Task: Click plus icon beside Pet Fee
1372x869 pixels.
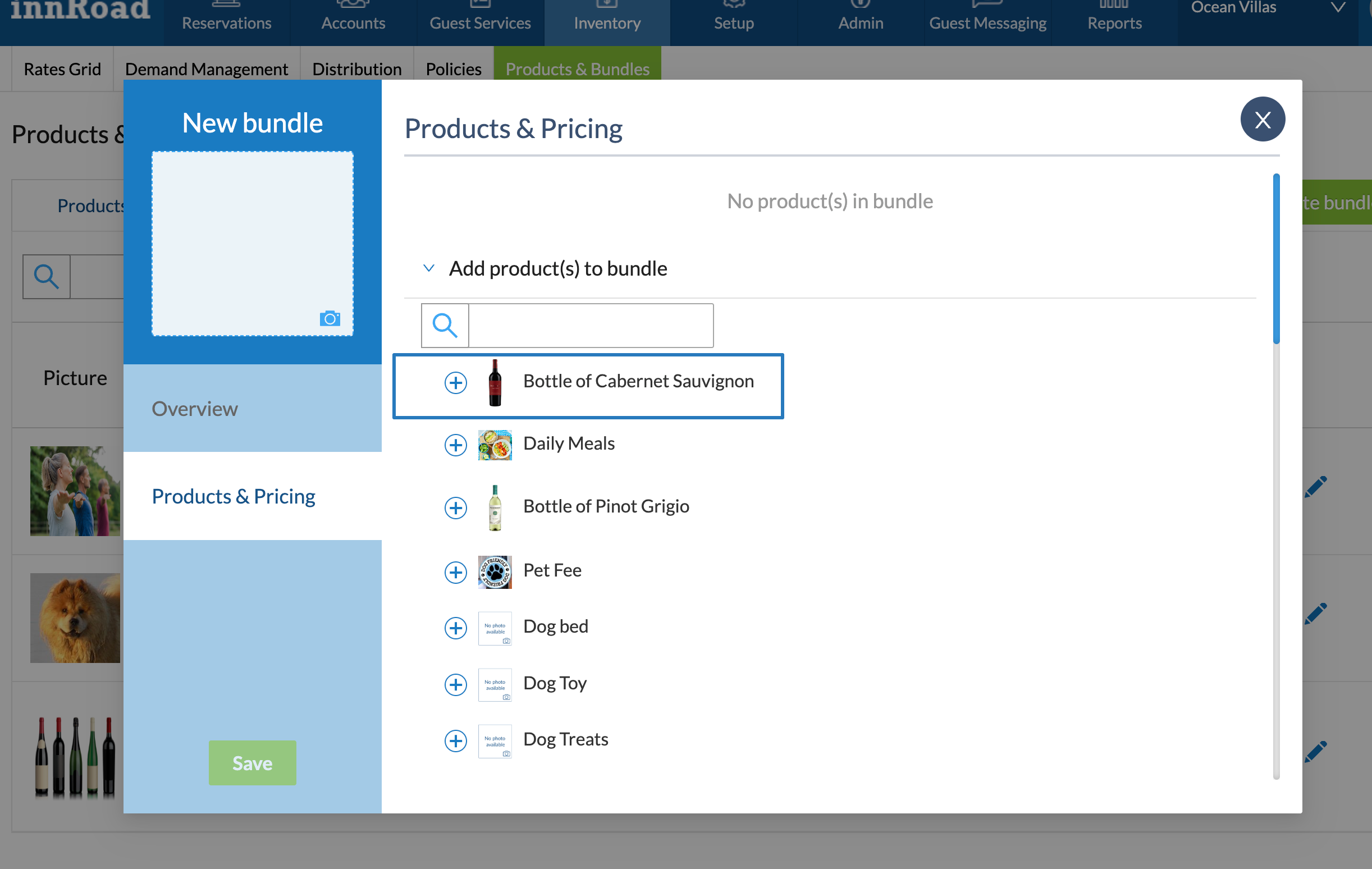Action: coord(455,571)
